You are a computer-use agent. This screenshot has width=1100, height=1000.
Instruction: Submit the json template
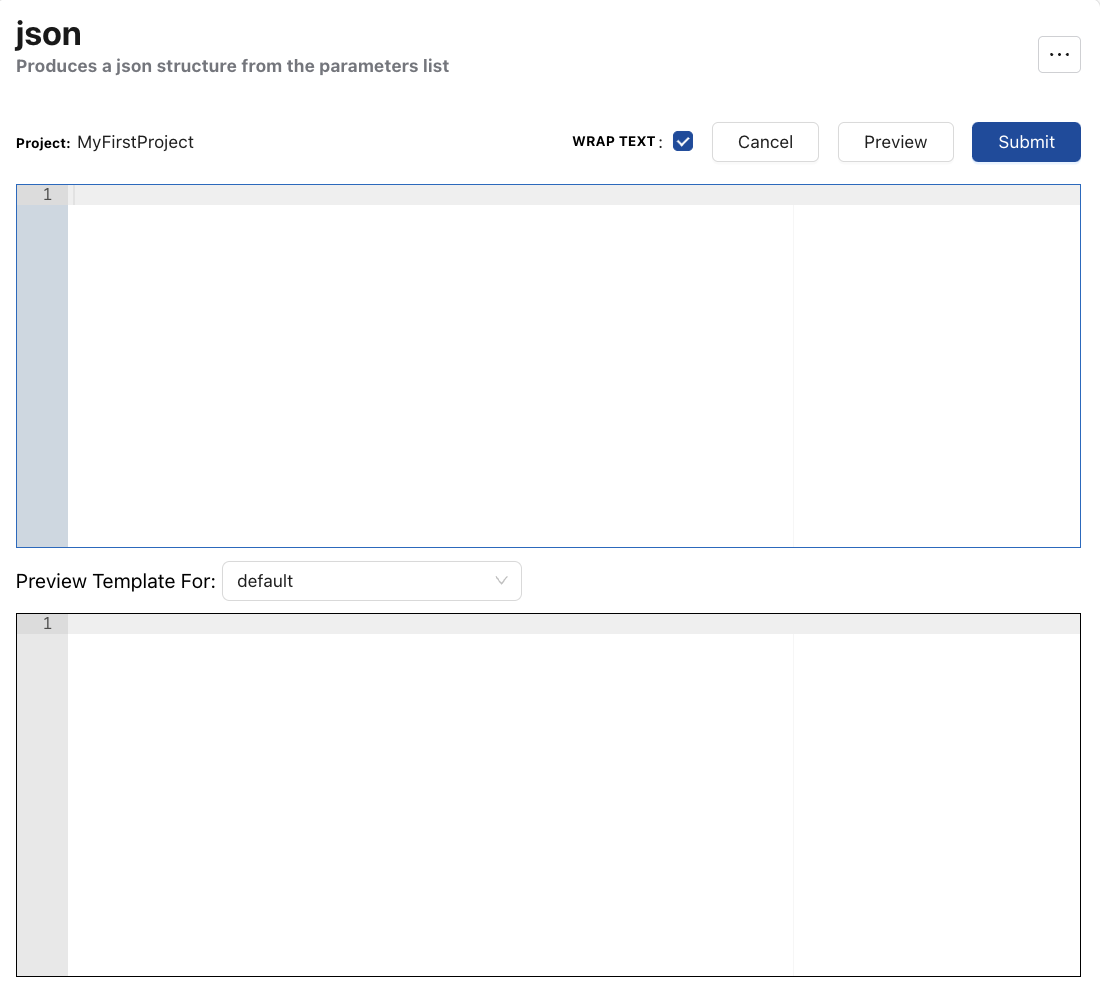[x=1026, y=142]
